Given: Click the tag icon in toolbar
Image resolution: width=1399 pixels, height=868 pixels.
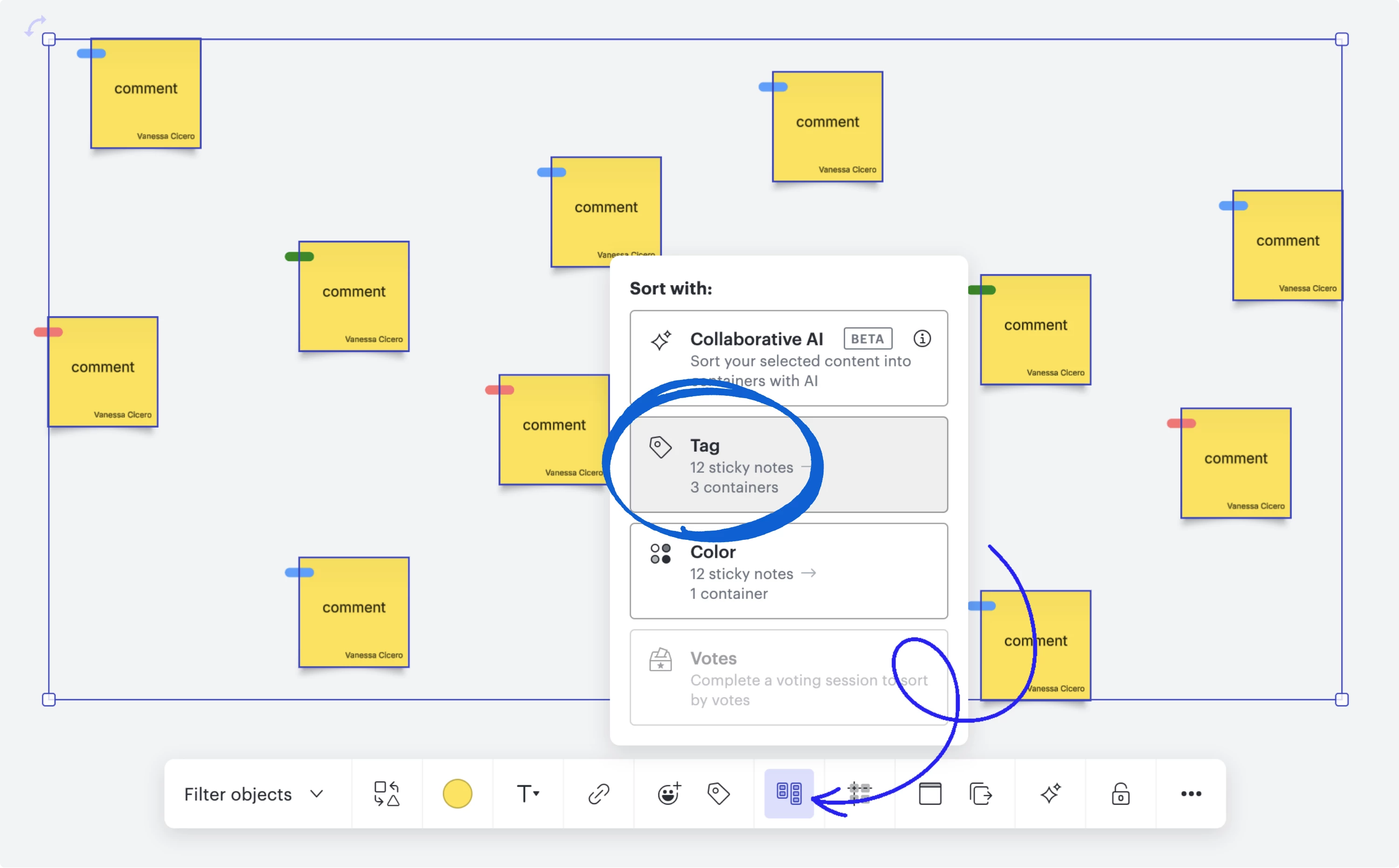Looking at the screenshot, I should (718, 794).
